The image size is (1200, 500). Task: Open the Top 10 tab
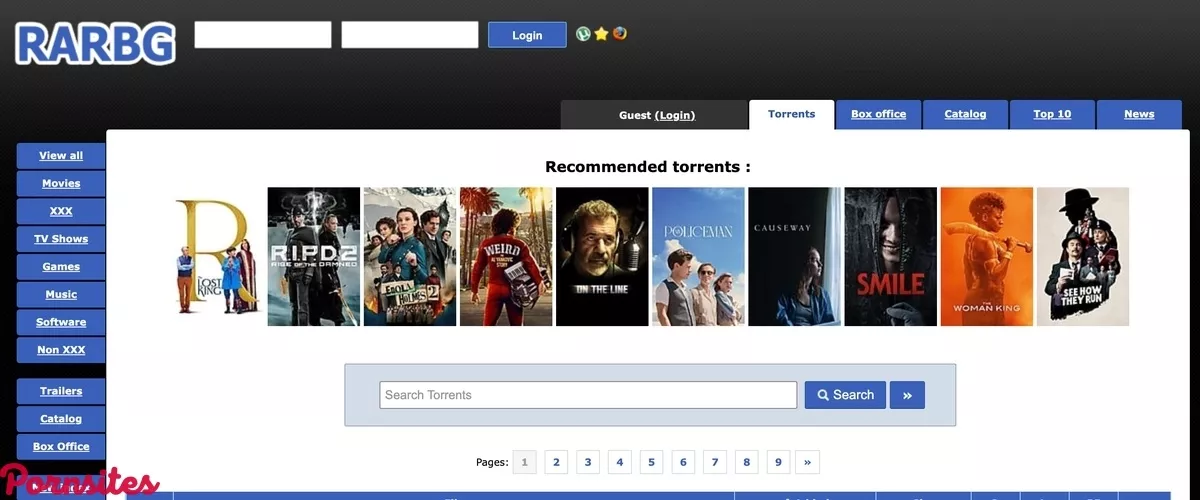pyautogui.click(x=1052, y=114)
